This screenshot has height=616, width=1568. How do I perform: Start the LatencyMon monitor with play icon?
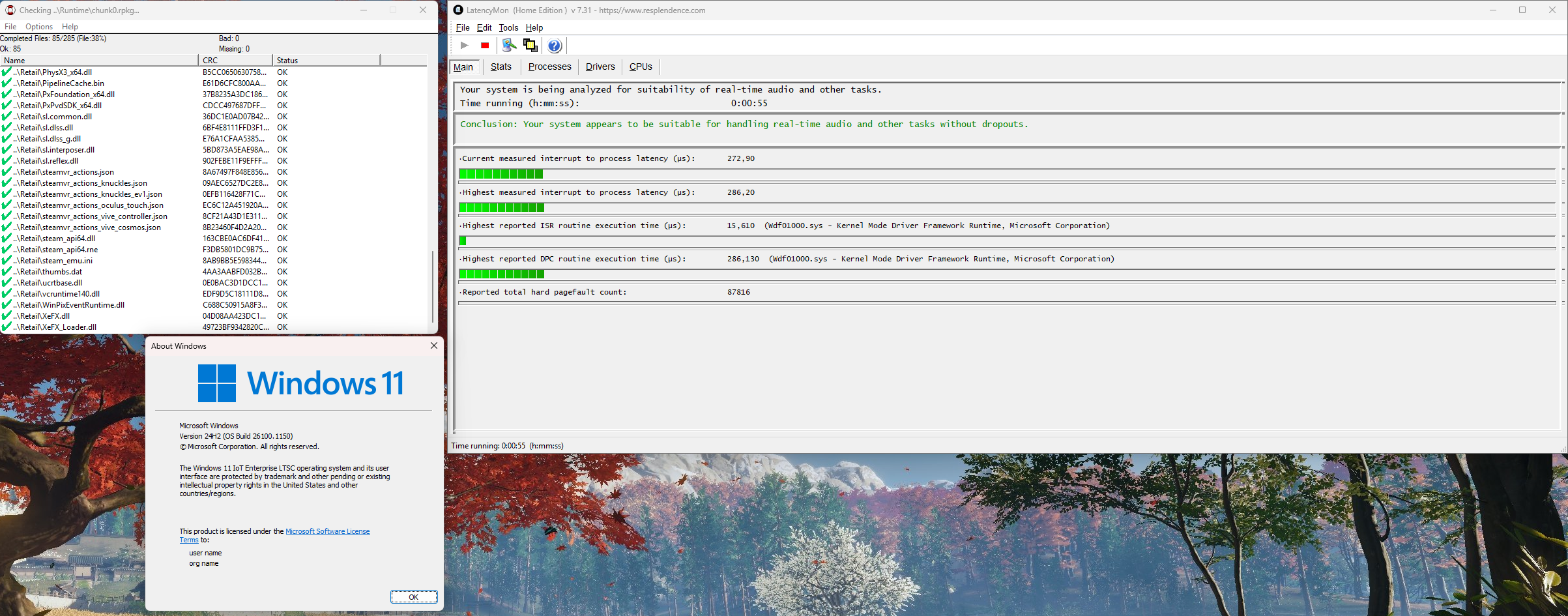[x=464, y=46]
